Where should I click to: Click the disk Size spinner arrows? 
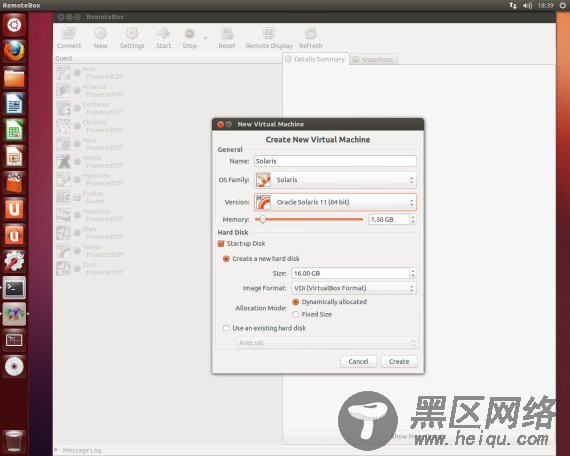tap(413, 273)
